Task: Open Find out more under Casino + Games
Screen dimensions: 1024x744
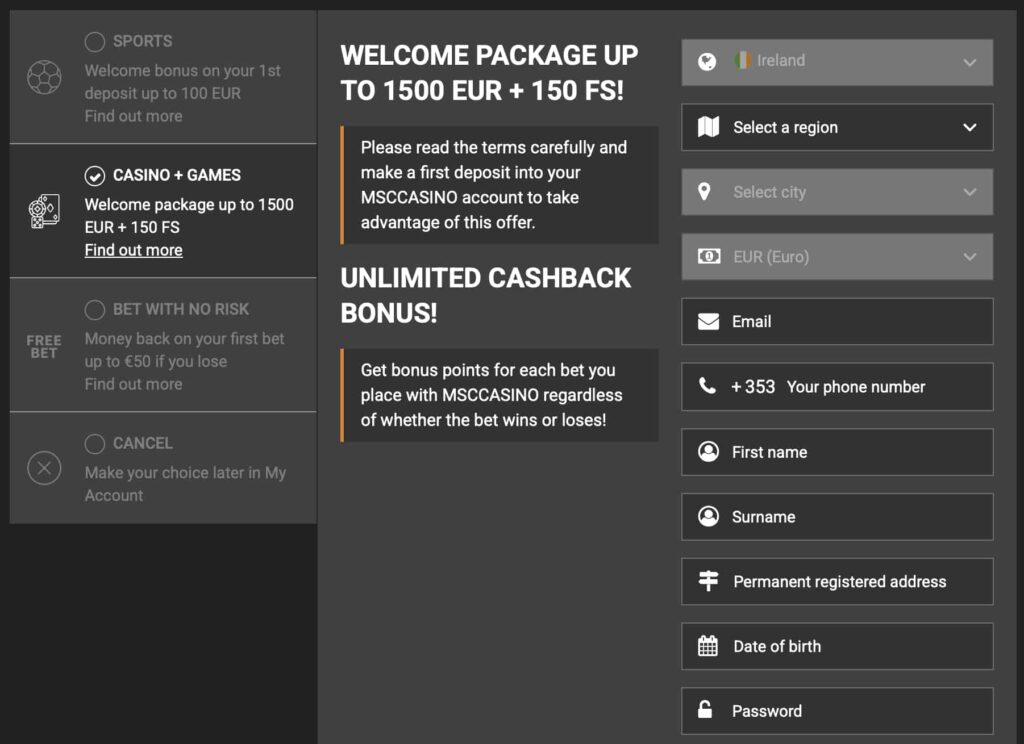Action: [133, 250]
